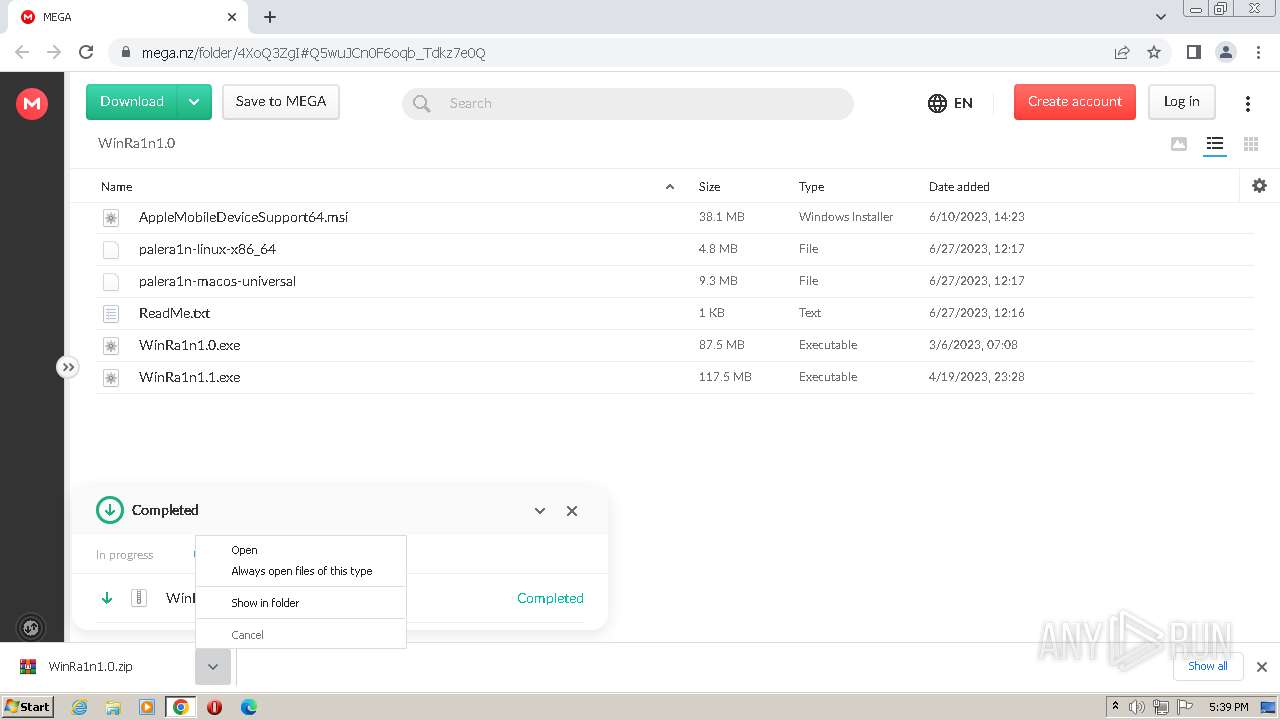Screen dimensions: 1280x720
Task: Open the tab search chevron
Action: [1161, 17]
